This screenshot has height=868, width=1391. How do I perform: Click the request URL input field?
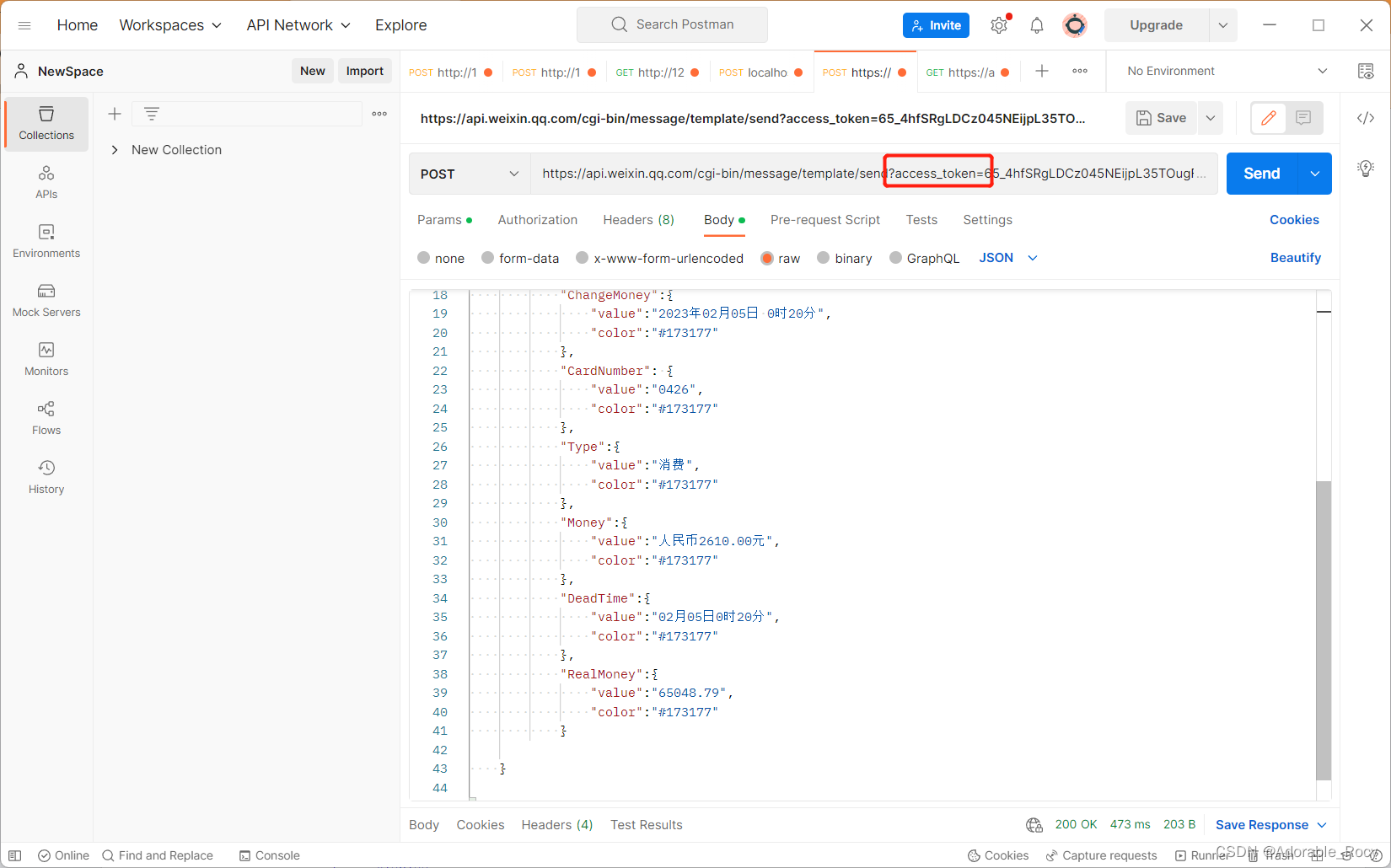[874, 174]
